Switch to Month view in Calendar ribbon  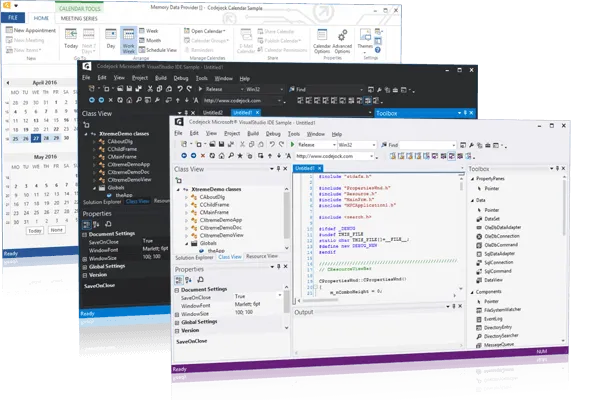coord(150,40)
